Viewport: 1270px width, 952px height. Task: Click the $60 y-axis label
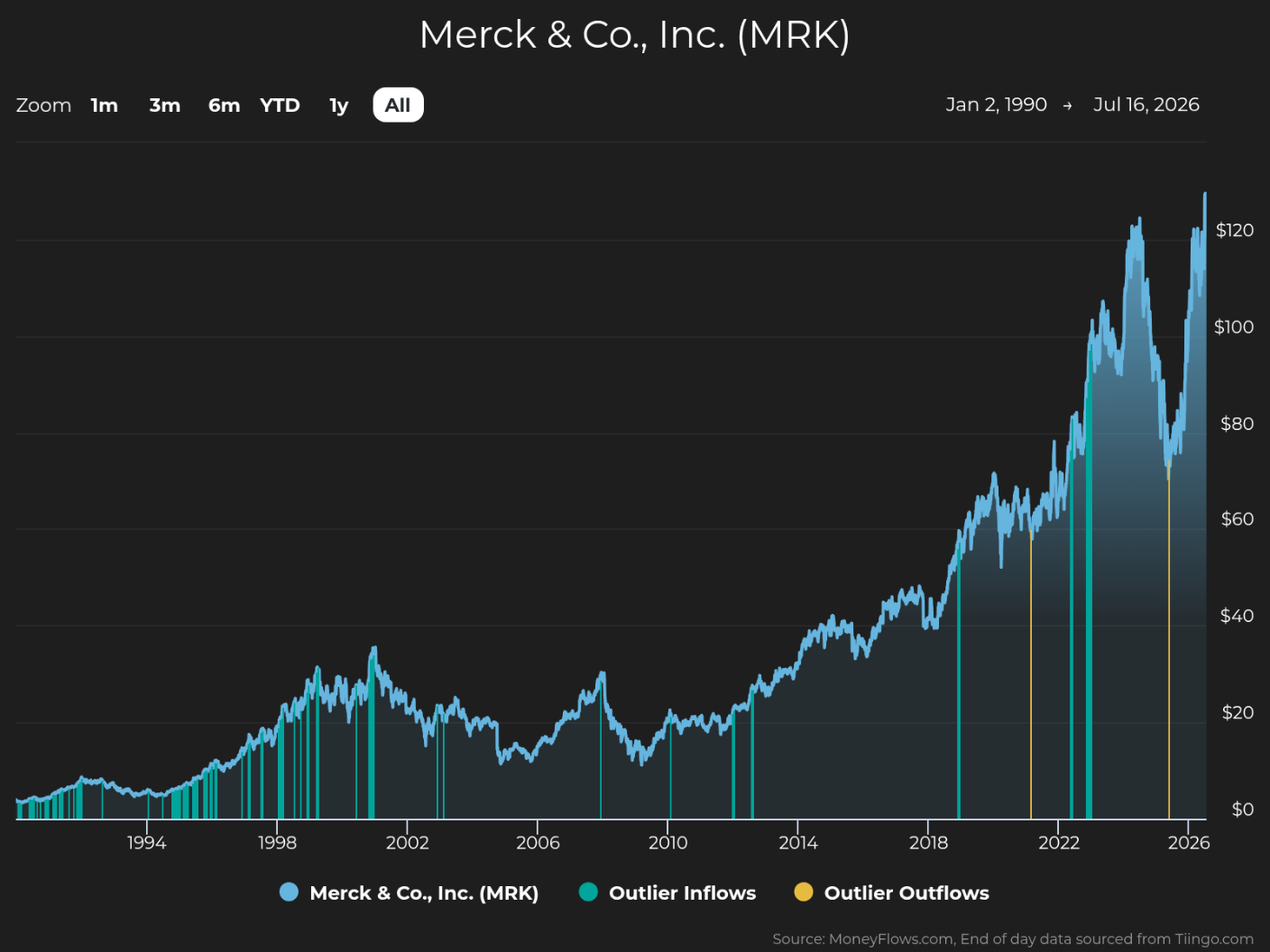coord(1237,519)
